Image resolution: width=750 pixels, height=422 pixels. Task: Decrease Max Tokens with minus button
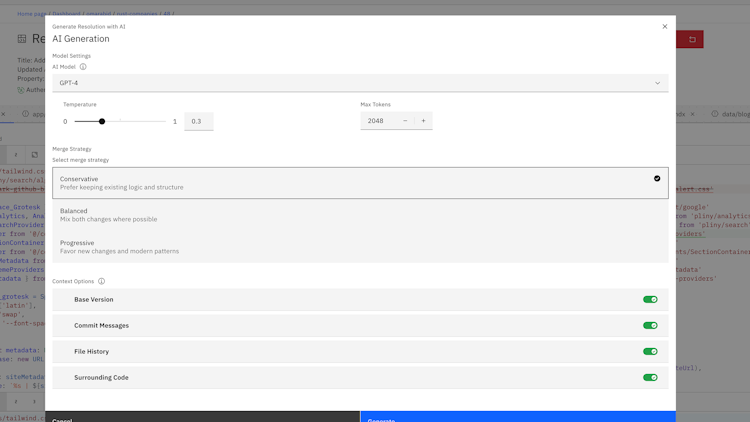[x=405, y=121]
